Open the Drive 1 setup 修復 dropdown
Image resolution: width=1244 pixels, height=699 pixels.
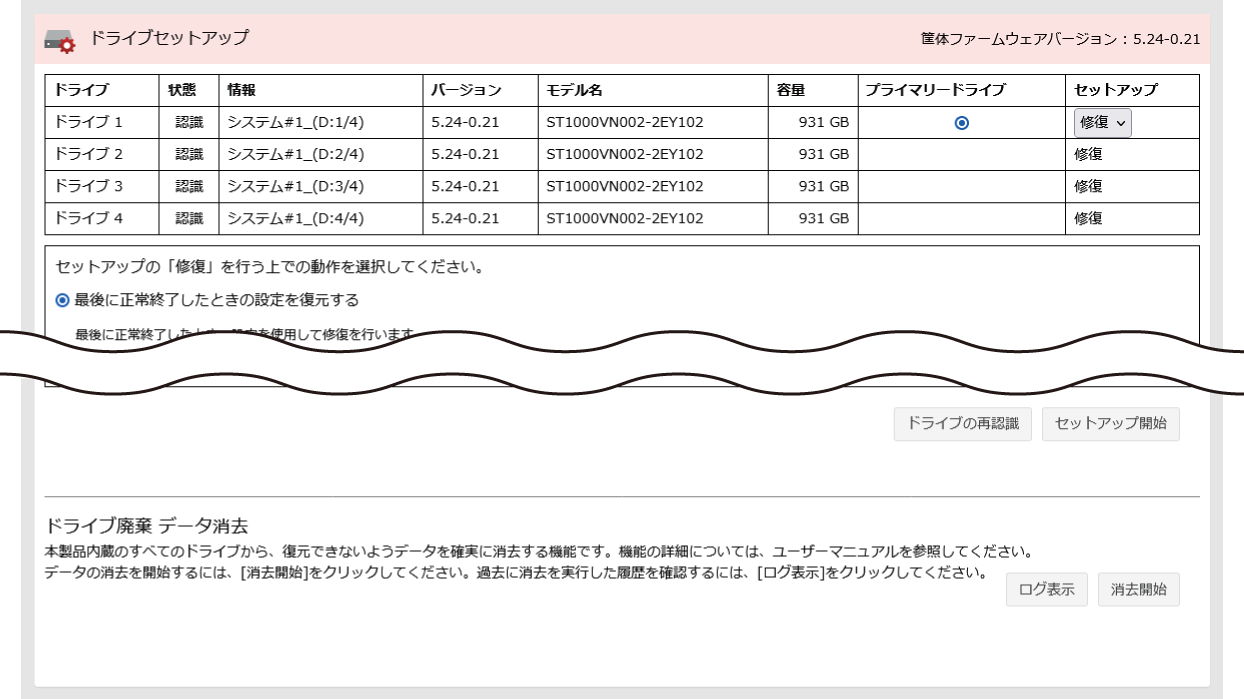[x=1103, y=122]
